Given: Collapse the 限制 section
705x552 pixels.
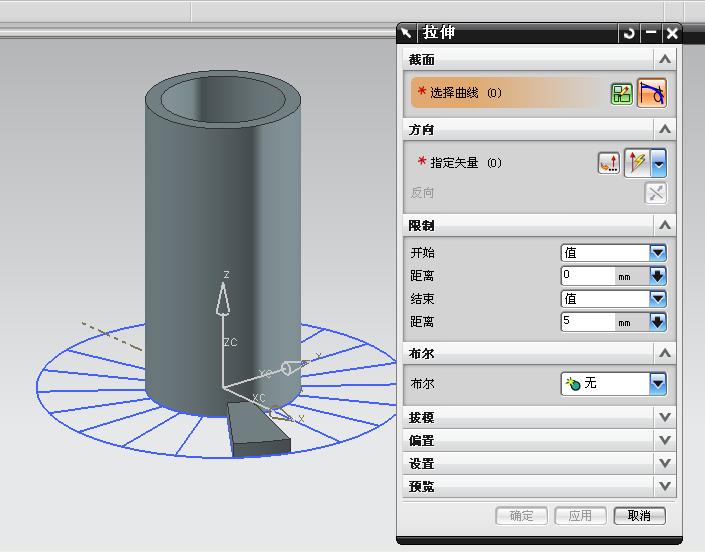Looking at the screenshot, I should coord(665,225).
